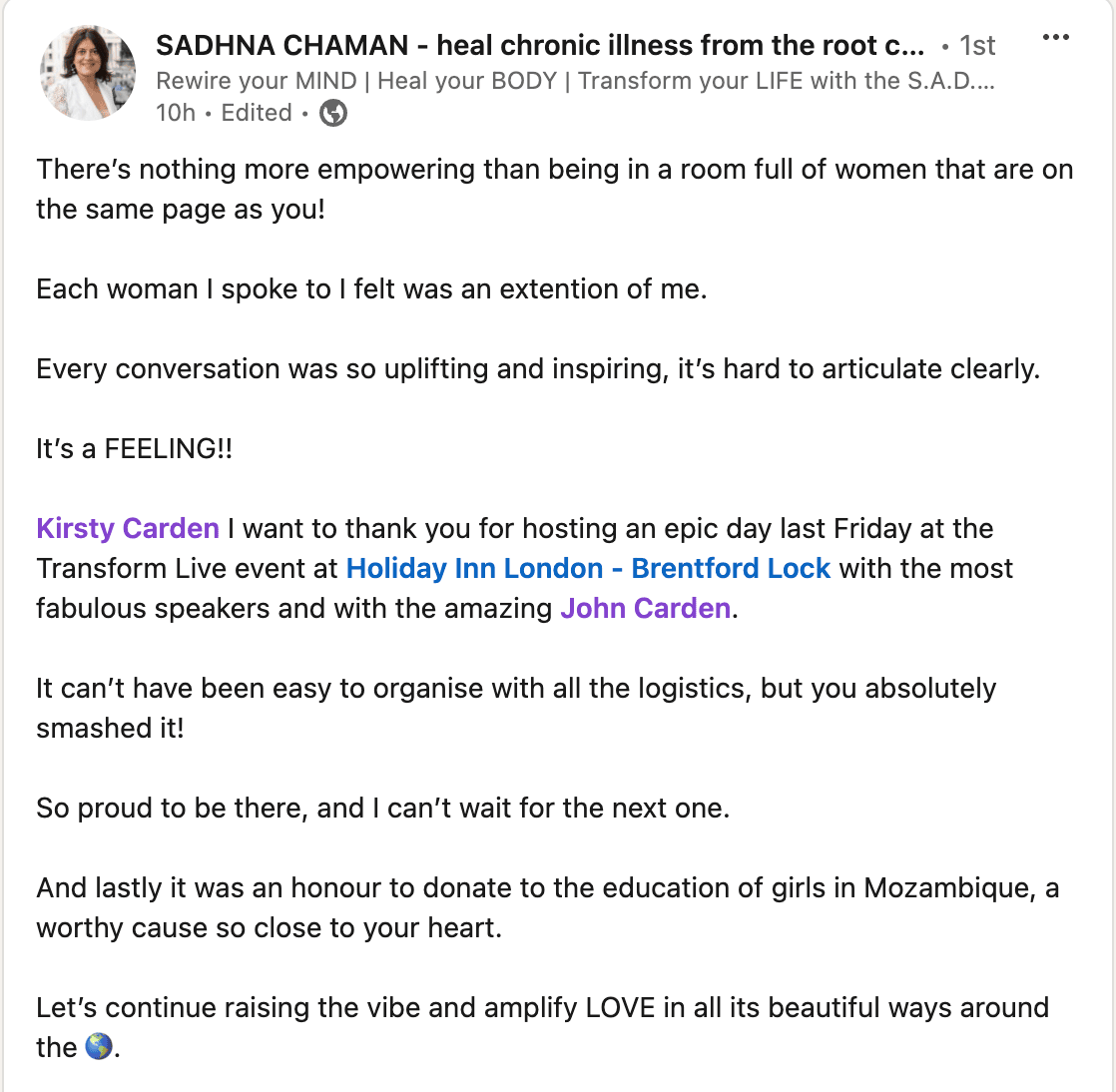Visit John Carden's mentioned profile

646,608
